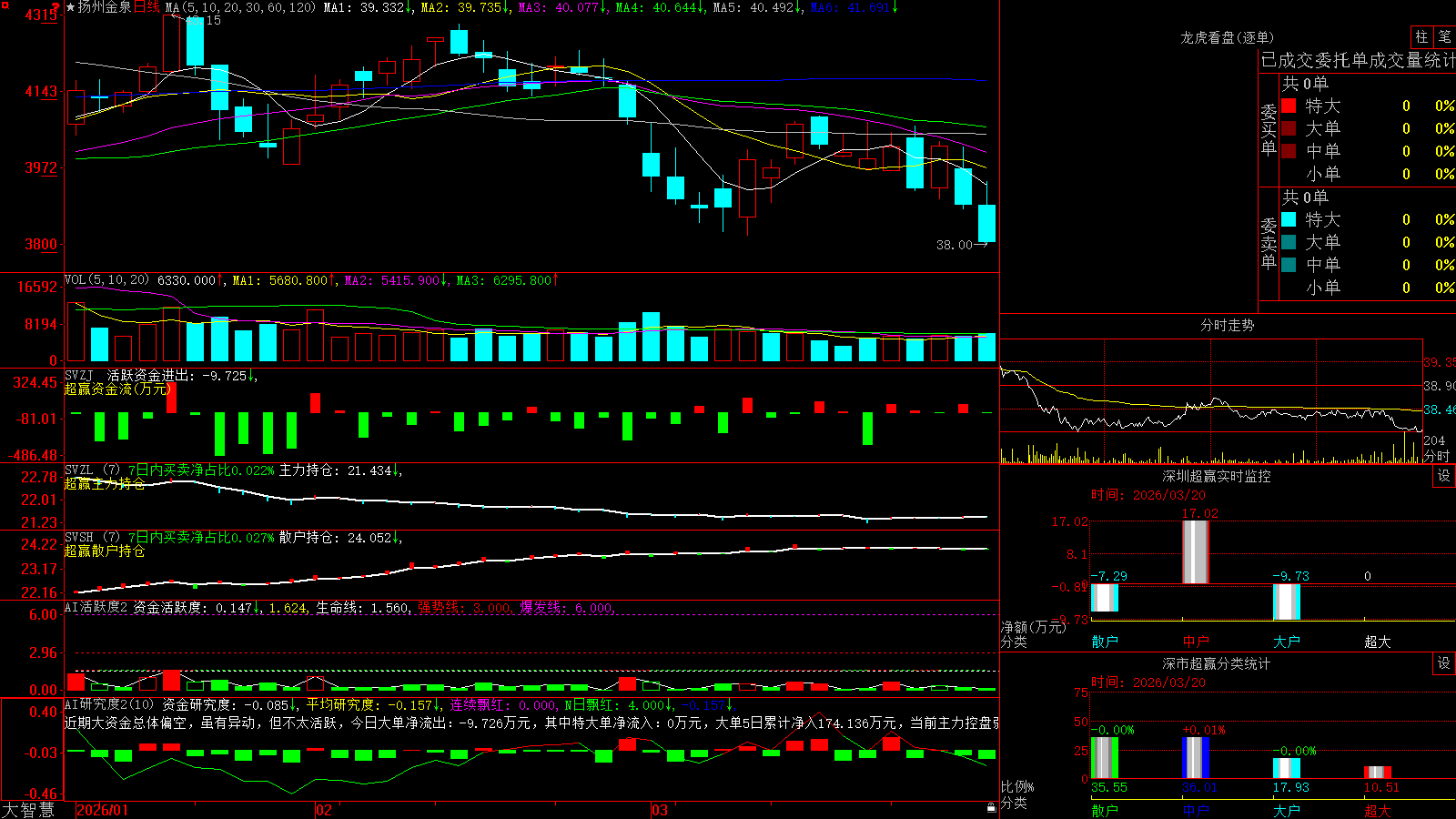Image resolution: width=1456 pixels, height=819 pixels.
Task: Click the 35.55 散户 percentage bar
Action: [x=1104, y=758]
